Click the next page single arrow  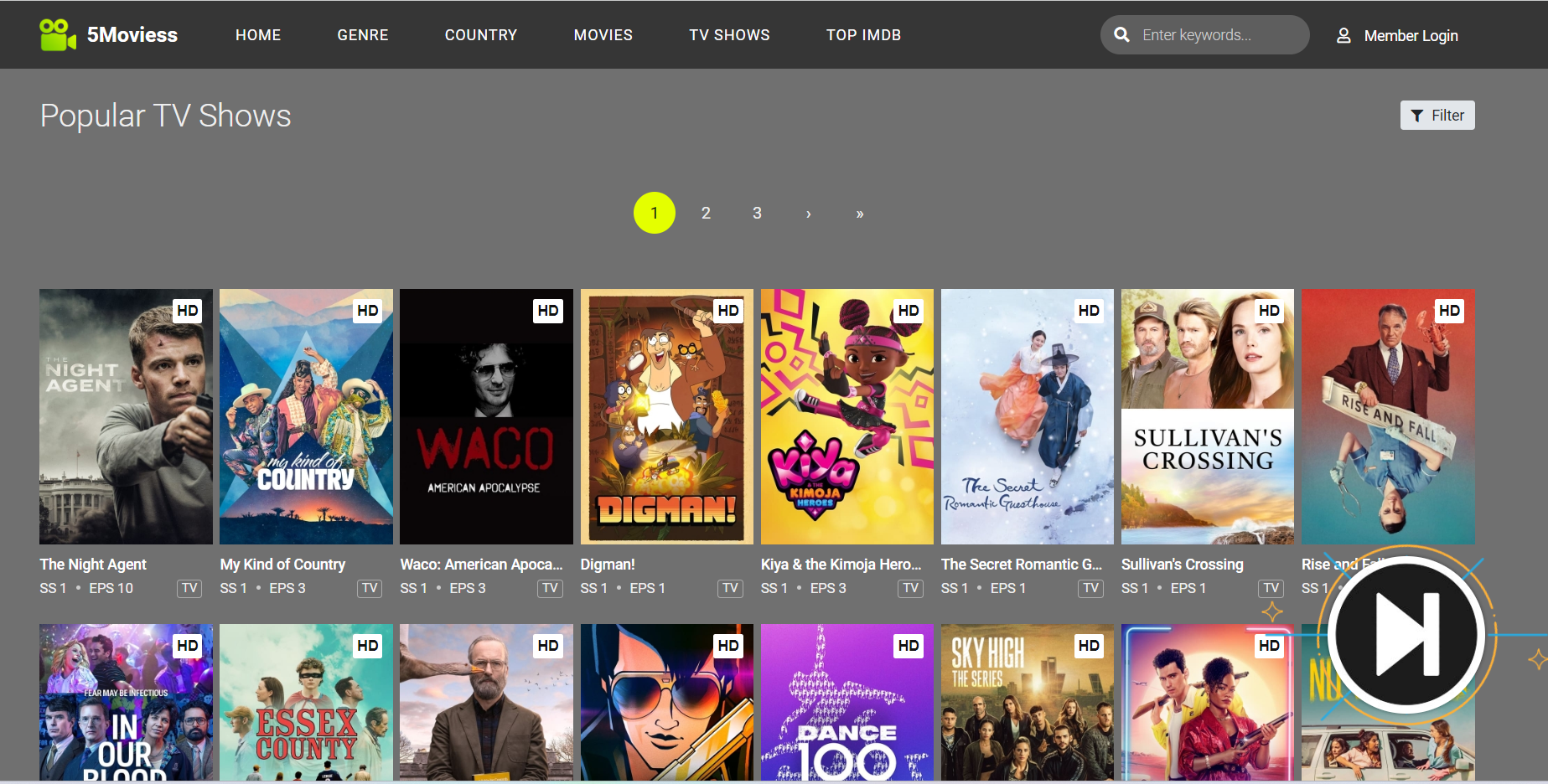[808, 214]
